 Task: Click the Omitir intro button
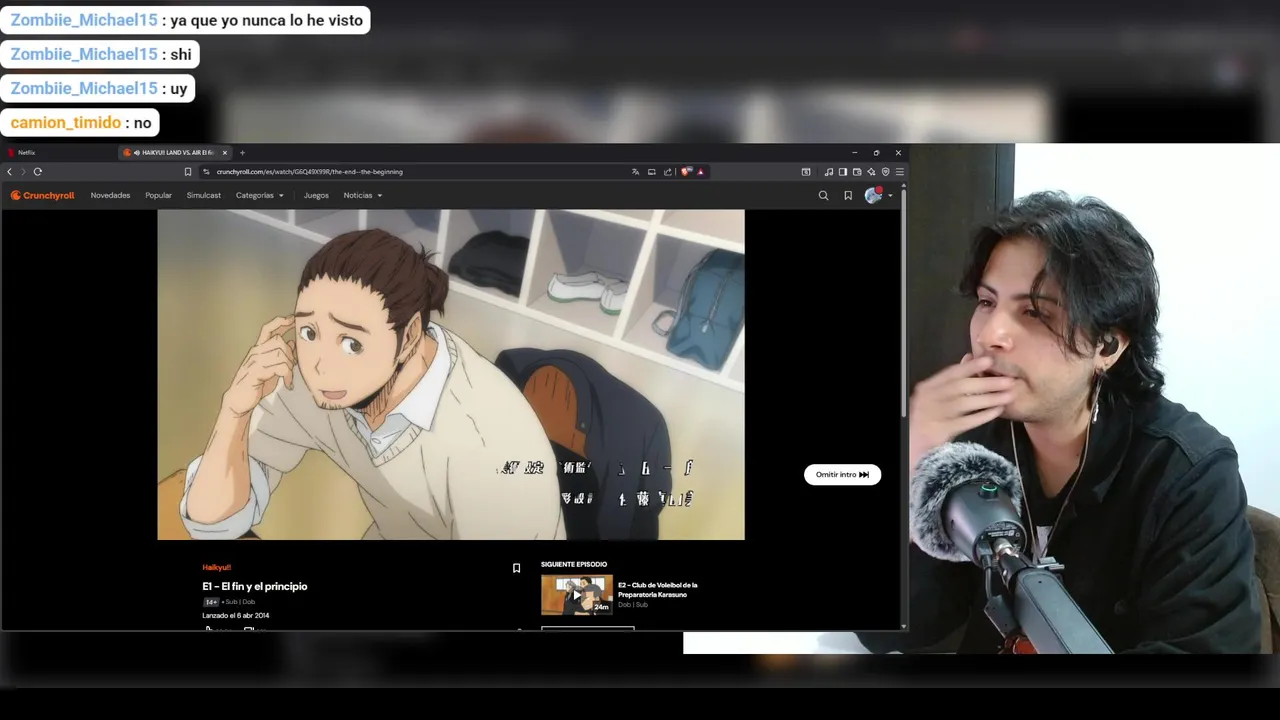point(842,475)
